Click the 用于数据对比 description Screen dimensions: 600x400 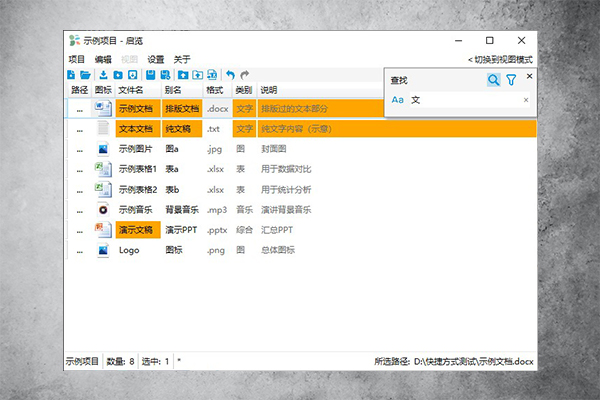tap(286, 169)
